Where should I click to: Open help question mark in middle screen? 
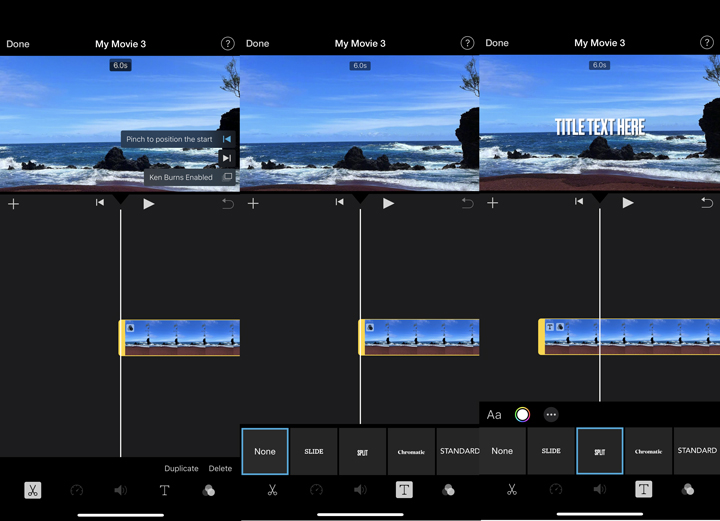[x=467, y=43]
